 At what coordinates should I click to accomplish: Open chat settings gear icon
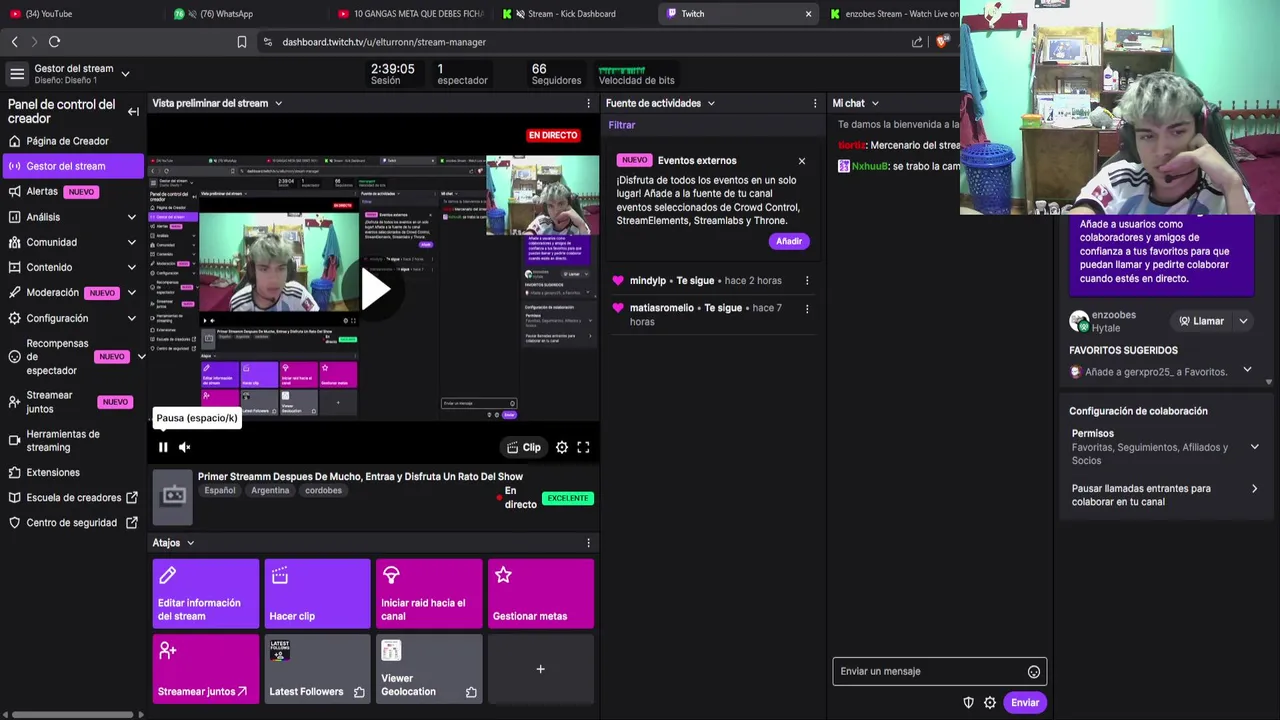[990, 703]
